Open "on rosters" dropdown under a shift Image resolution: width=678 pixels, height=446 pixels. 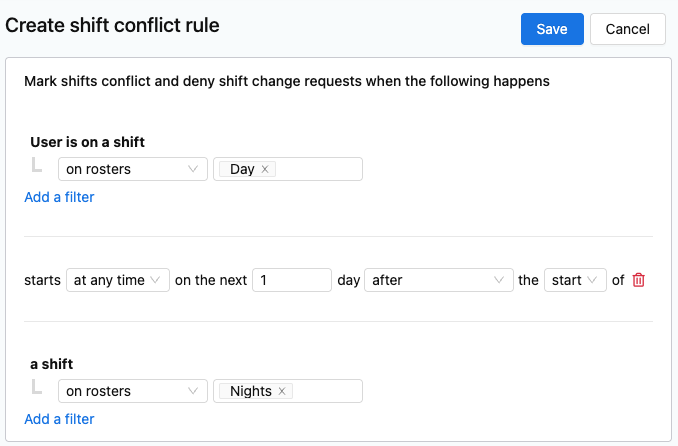click(x=133, y=391)
